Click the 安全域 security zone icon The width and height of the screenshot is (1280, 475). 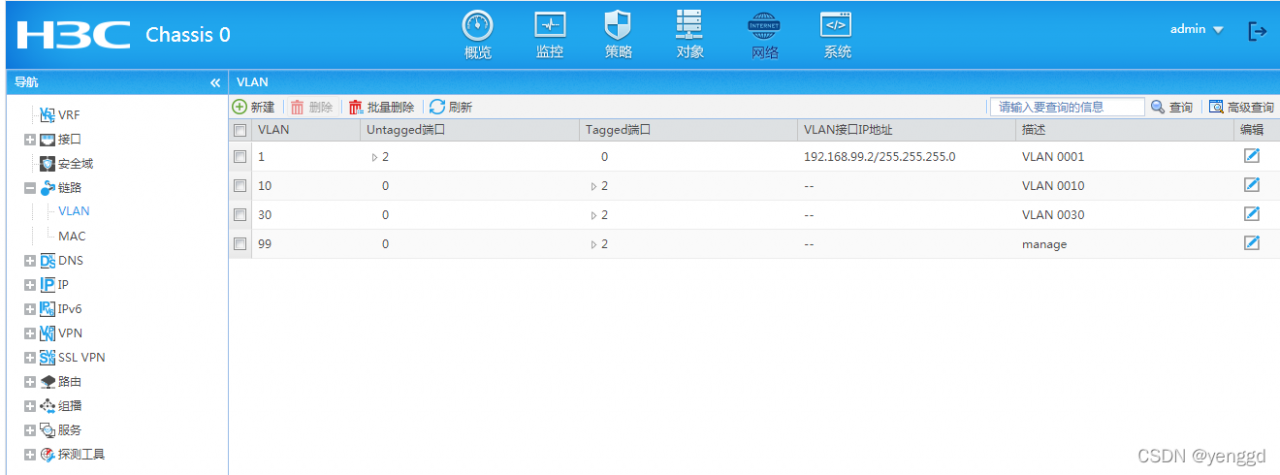pyautogui.click(x=47, y=163)
